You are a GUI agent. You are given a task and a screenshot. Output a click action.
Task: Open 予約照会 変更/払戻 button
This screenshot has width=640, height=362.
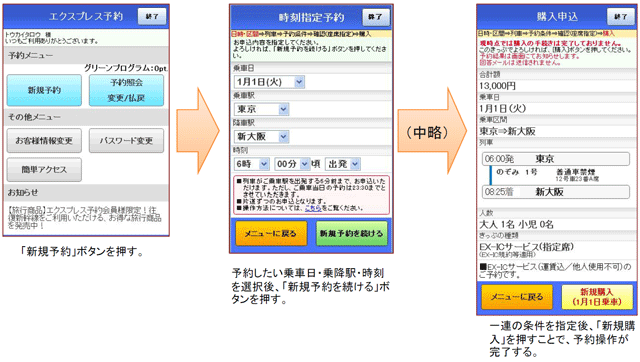(x=127, y=90)
